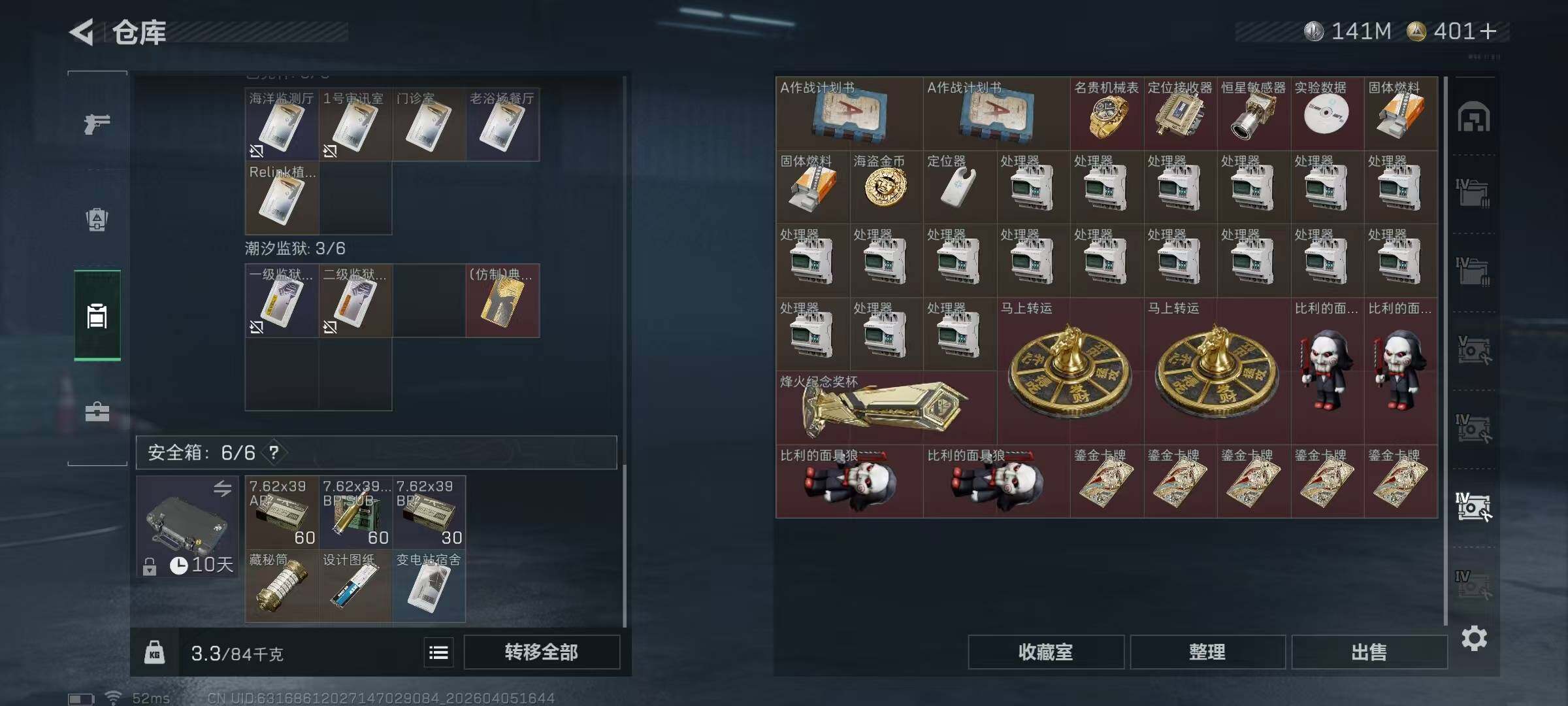
Task: Select the home storage icon at the top right
Action: pyautogui.click(x=1473, y=118)
